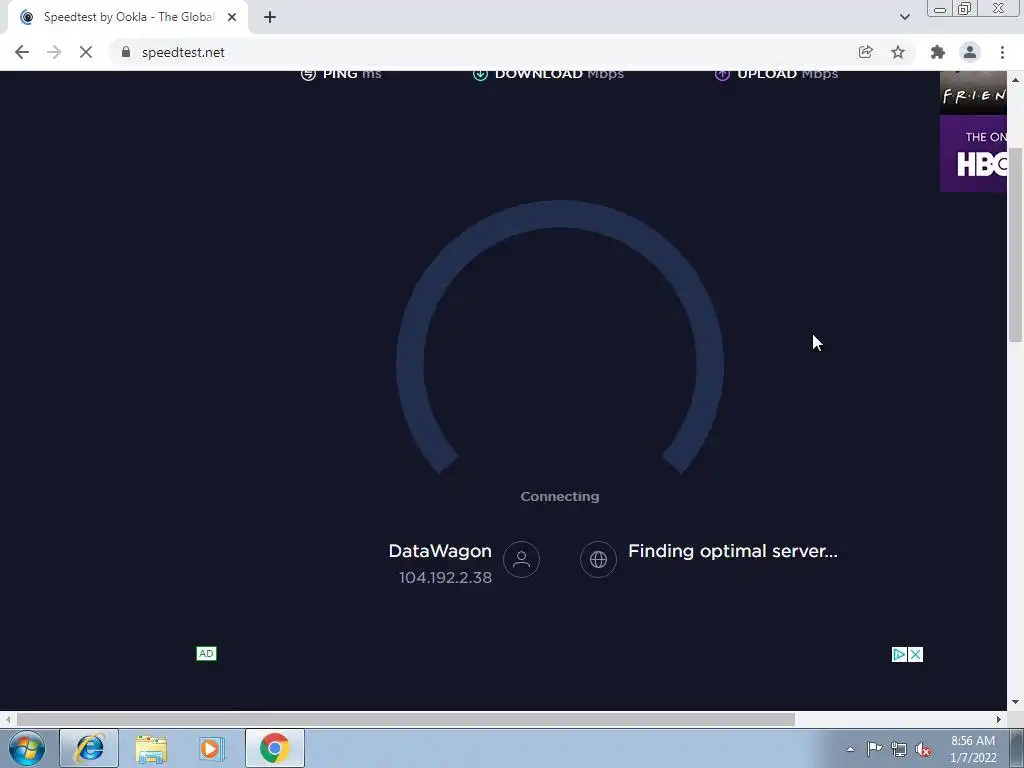1024x768 pixels.
Task: Click Finding optimal server text
Action: click(x=733, y=551)
